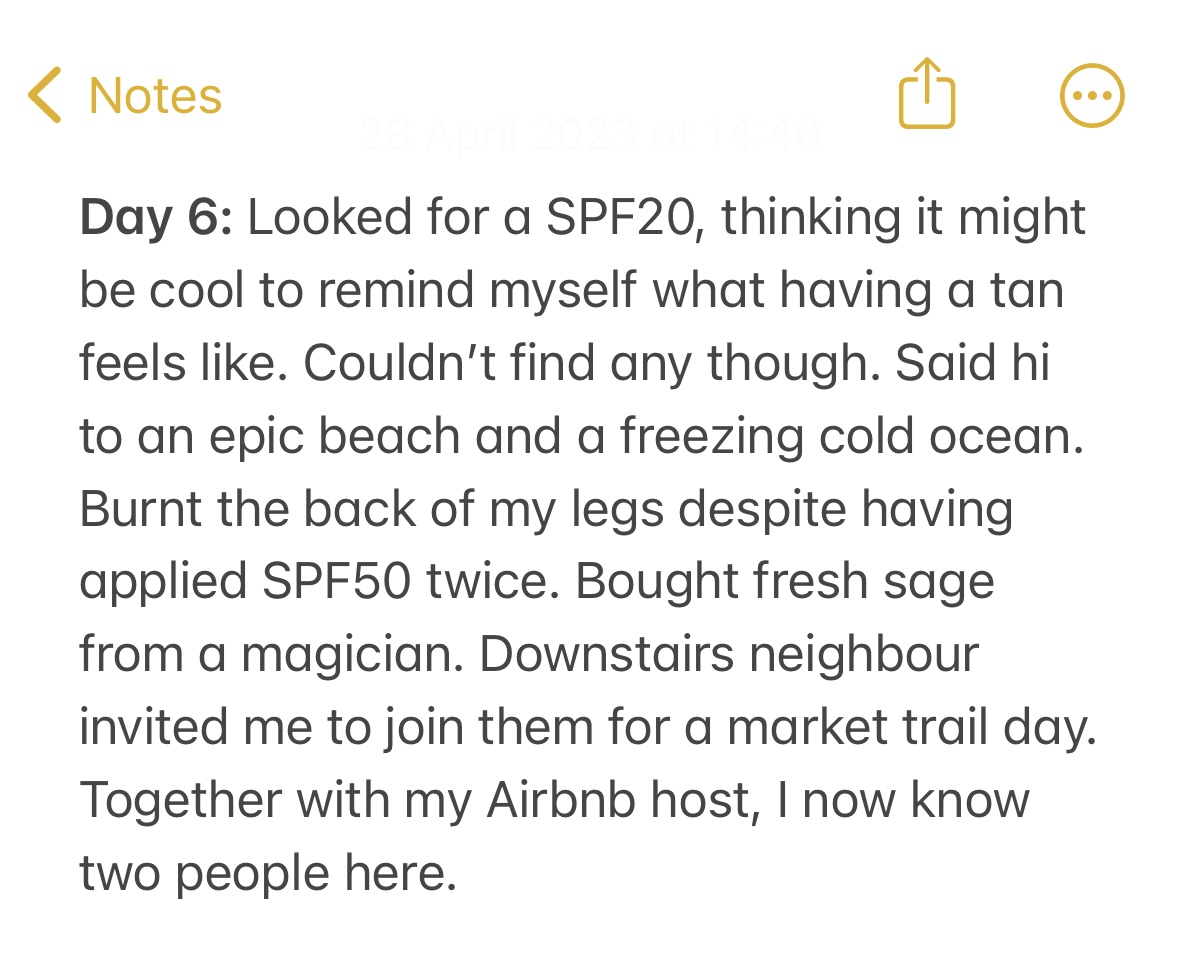Tap the faint note date timestamp

pyautogui.click(x=589, y=134)
